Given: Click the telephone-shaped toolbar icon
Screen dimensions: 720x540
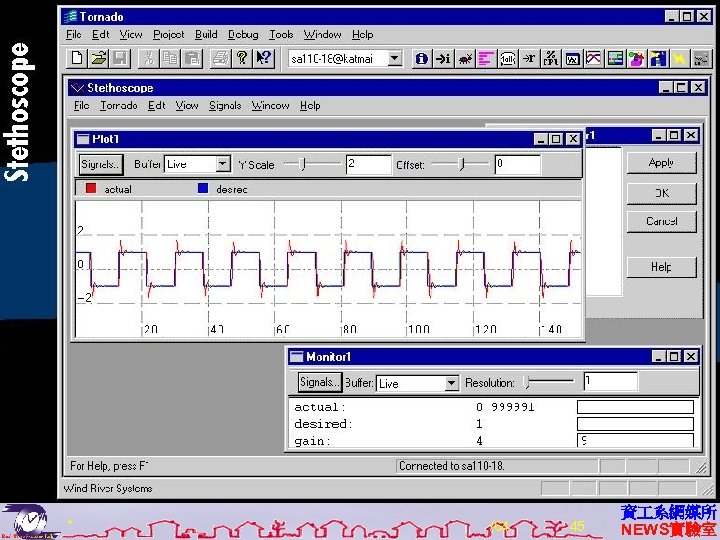Looking at the screenshot, I should [508, 58].
